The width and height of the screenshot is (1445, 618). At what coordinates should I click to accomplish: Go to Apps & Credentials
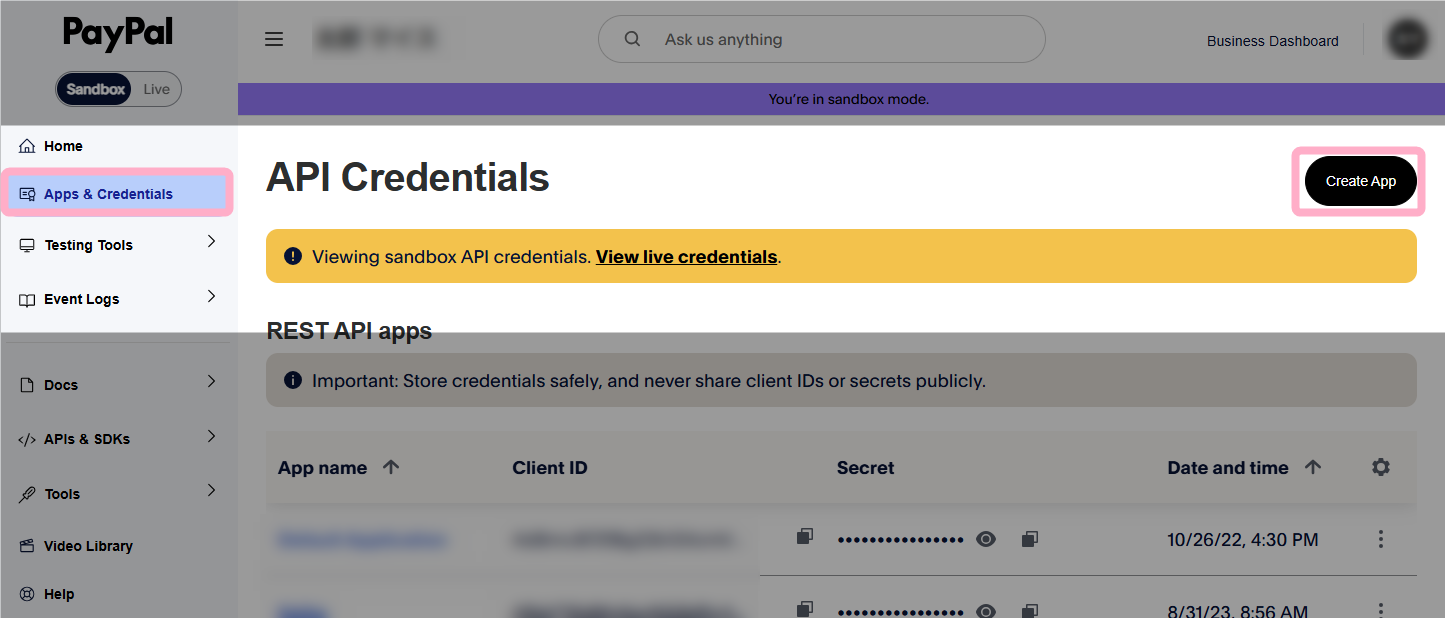108,194
